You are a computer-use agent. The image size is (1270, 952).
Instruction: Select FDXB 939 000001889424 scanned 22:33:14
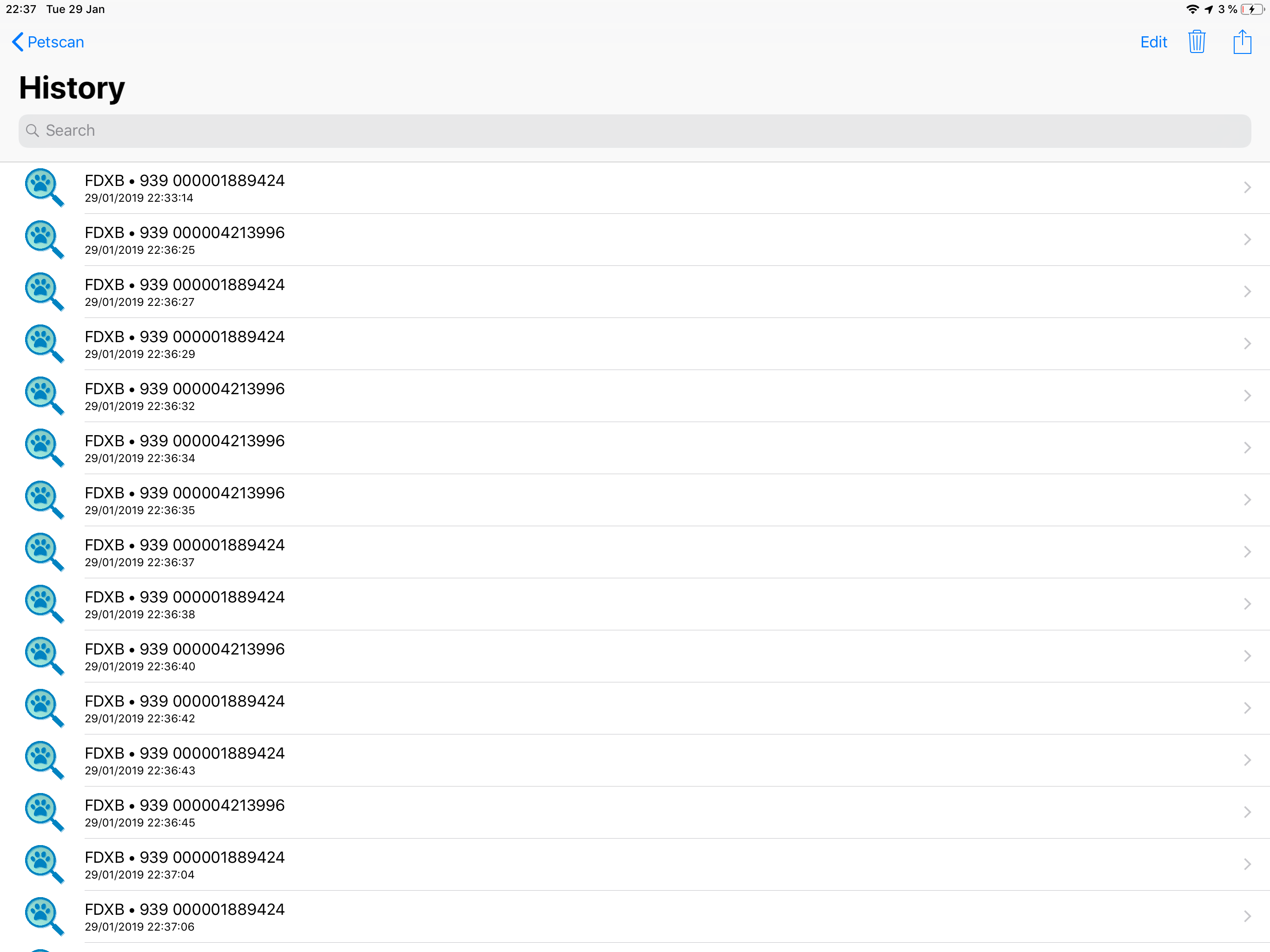(x=635, y=188)
